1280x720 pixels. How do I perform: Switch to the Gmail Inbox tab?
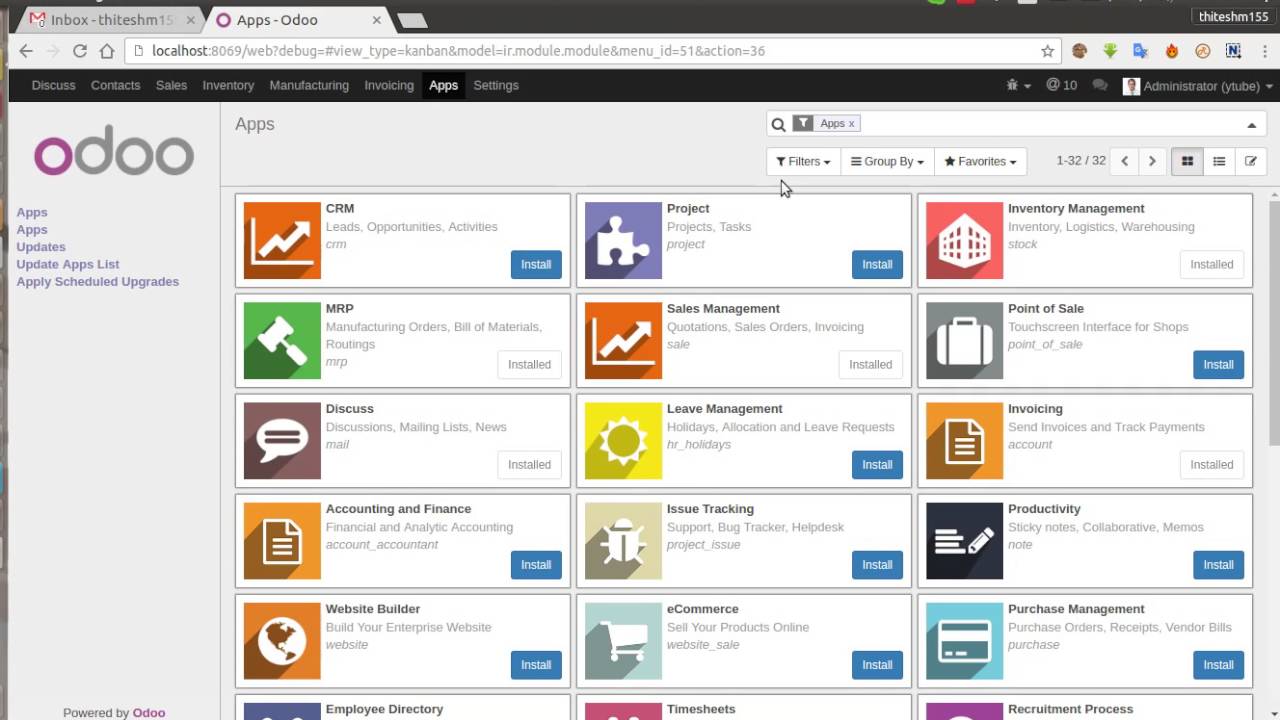click(112, 19)
